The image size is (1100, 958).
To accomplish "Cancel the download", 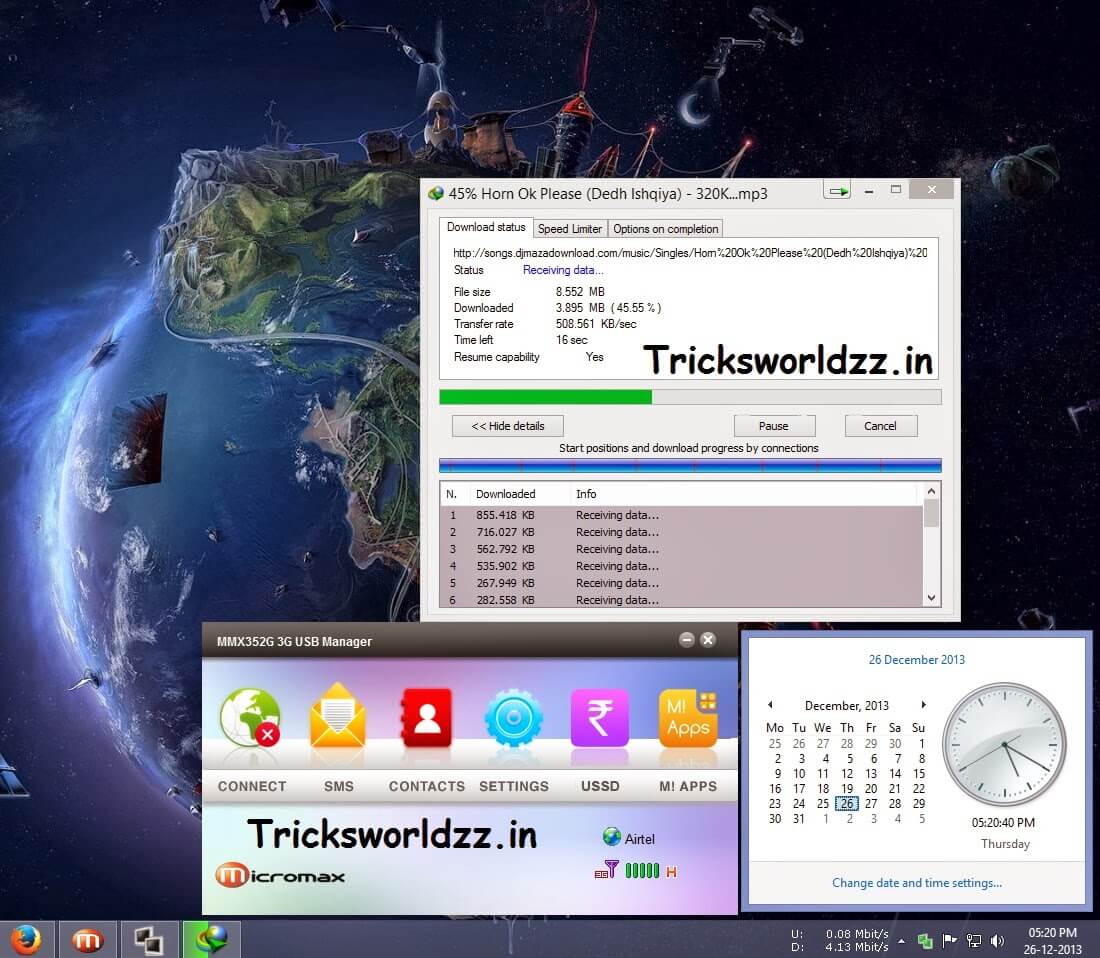I will [x=880, y=426].
